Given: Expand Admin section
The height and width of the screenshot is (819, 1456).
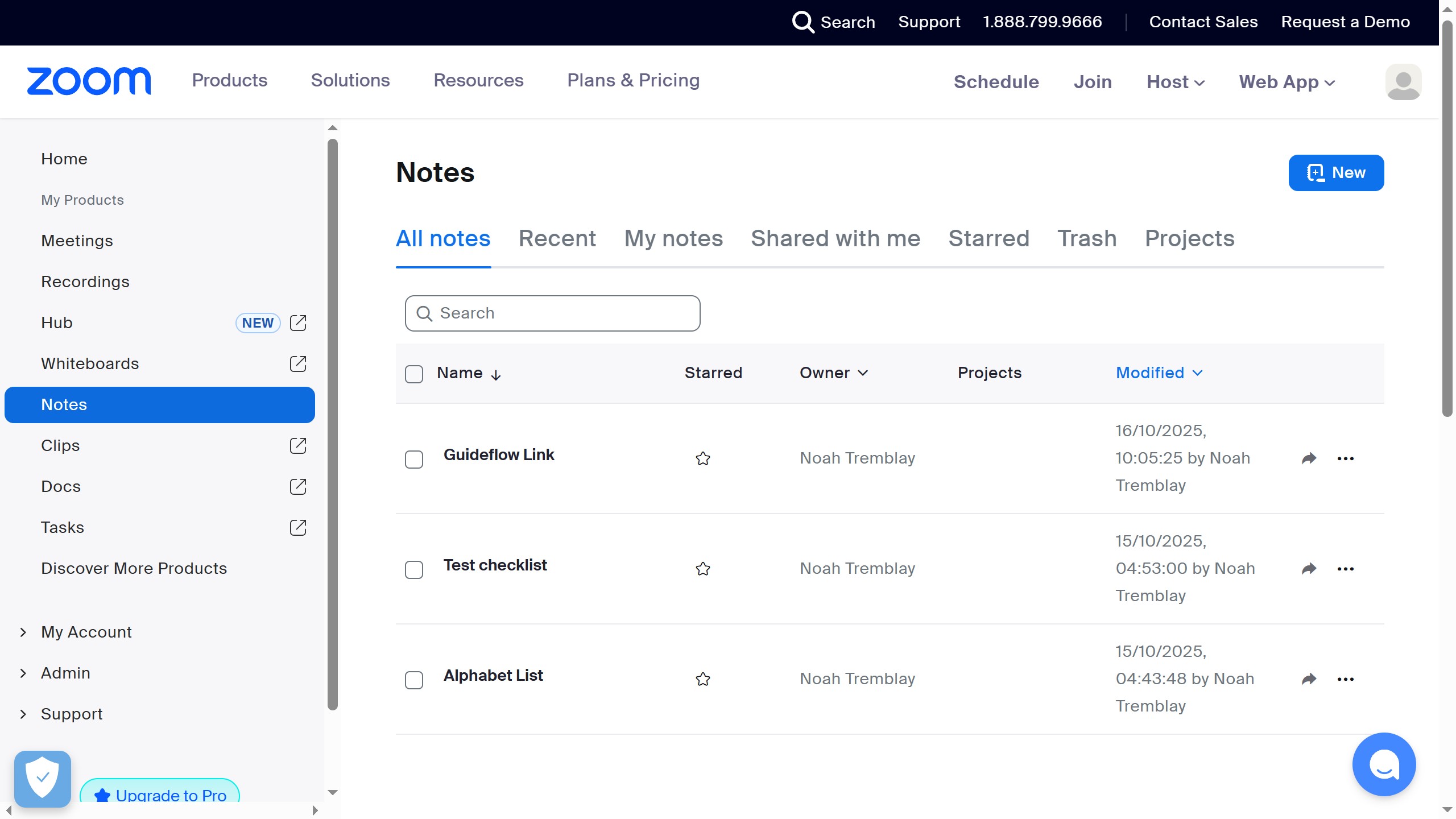Looking at the screenshot, I should click(x=23, y=673).
